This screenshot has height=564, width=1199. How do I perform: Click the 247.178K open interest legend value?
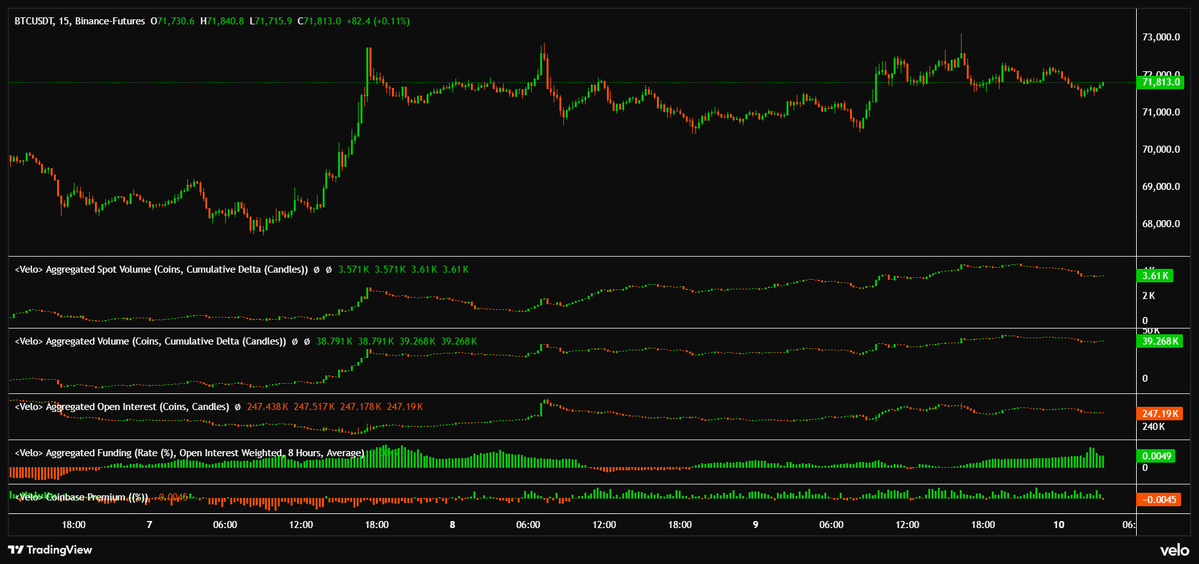click(362, 407)
